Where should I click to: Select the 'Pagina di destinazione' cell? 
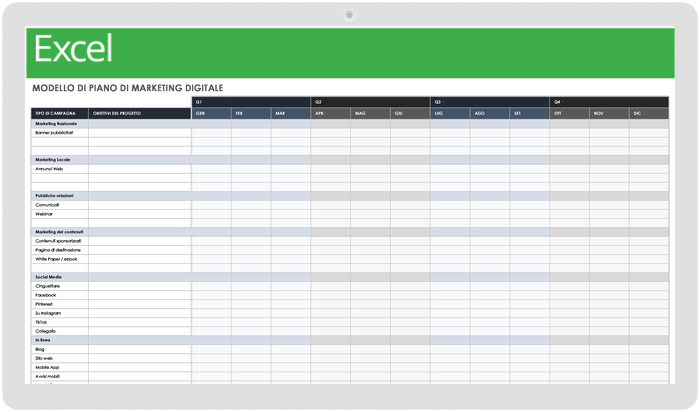coord(60,250)
